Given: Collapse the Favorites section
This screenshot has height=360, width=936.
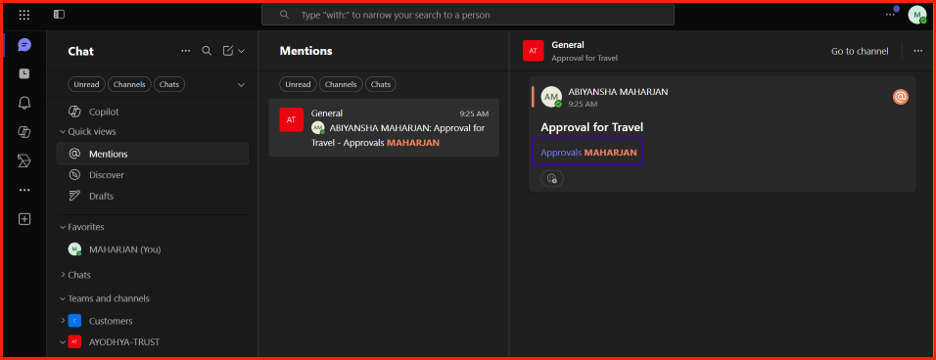Looking at the screenshot, I should tap(63, 227).
